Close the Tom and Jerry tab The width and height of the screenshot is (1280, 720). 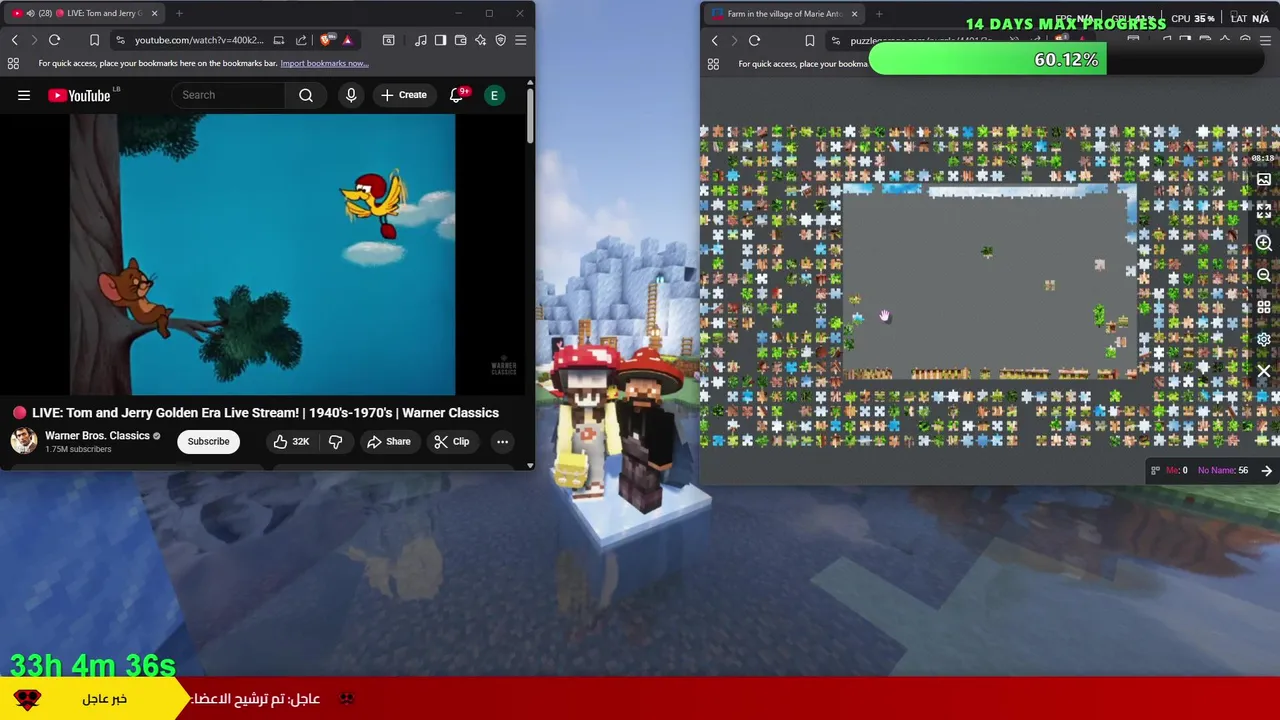[154, 13]
